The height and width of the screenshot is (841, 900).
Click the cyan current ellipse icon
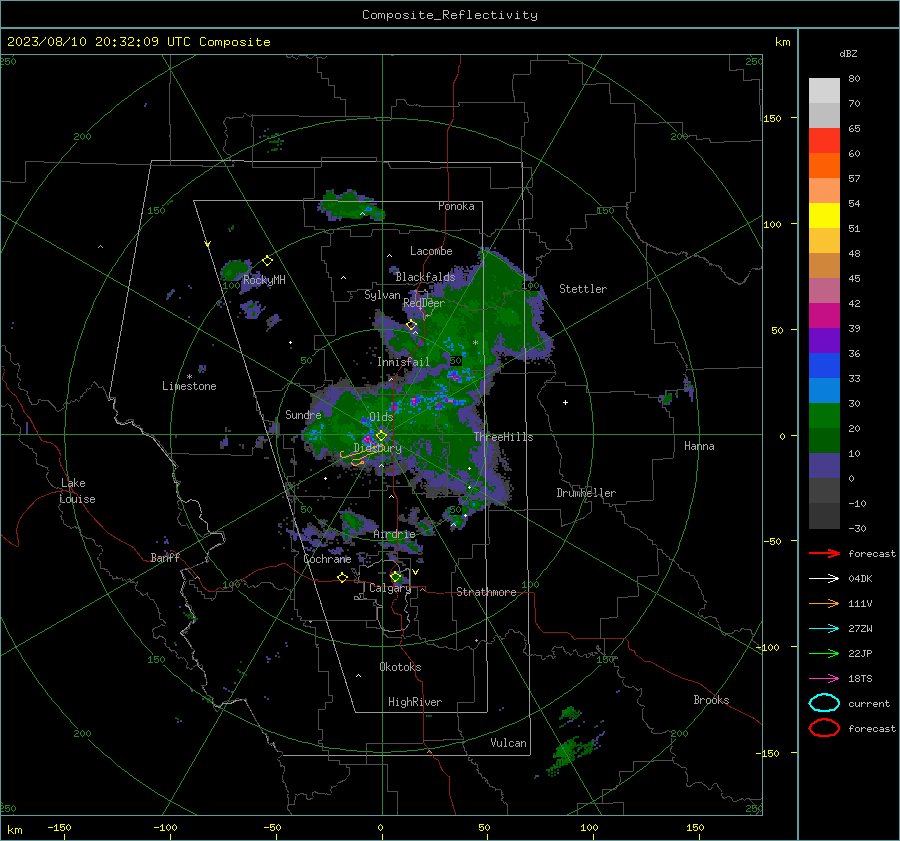click(824, 703)
